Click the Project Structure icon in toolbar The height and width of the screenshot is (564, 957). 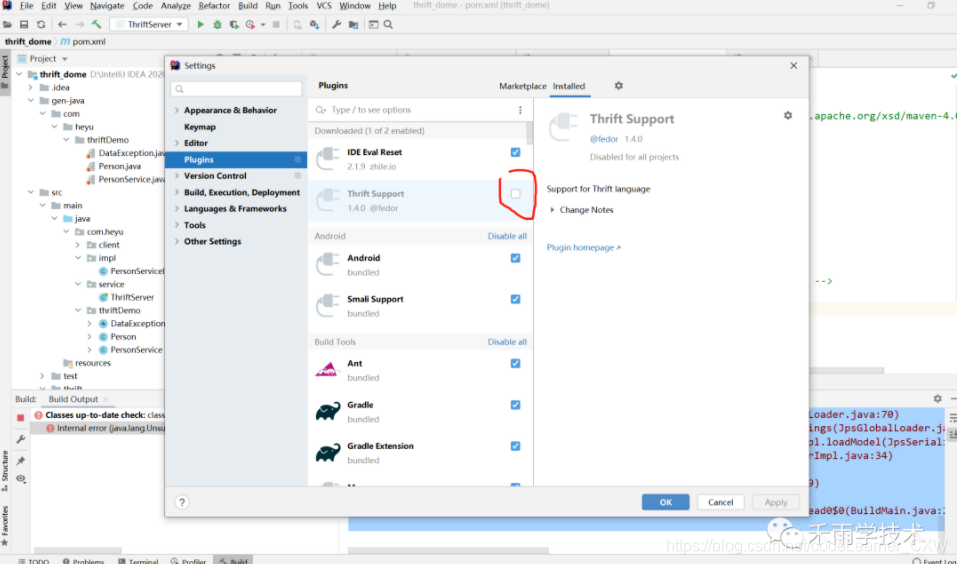[353, 24]
